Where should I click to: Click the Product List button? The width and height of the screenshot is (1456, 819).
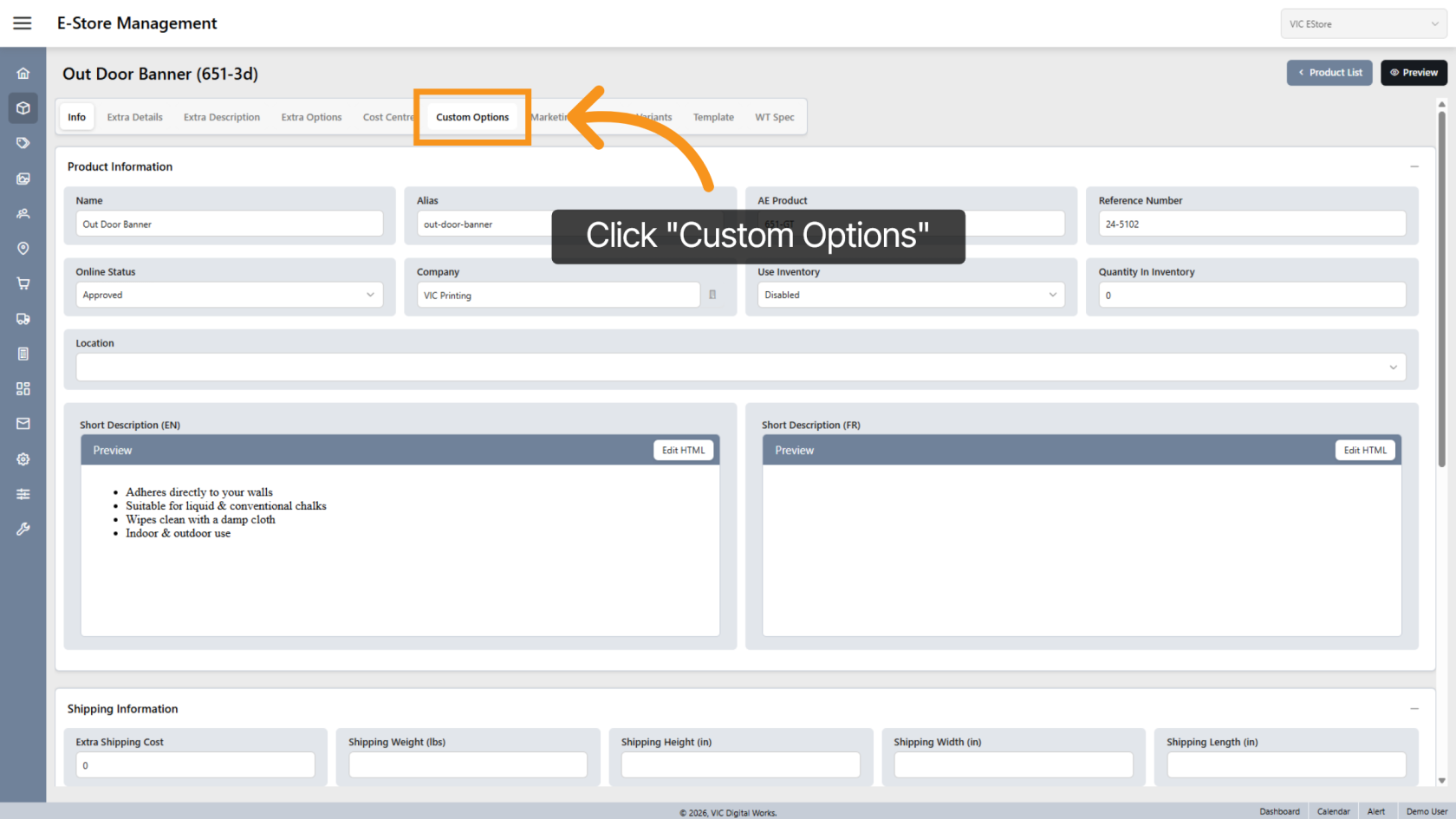(x=1329, y=73)
